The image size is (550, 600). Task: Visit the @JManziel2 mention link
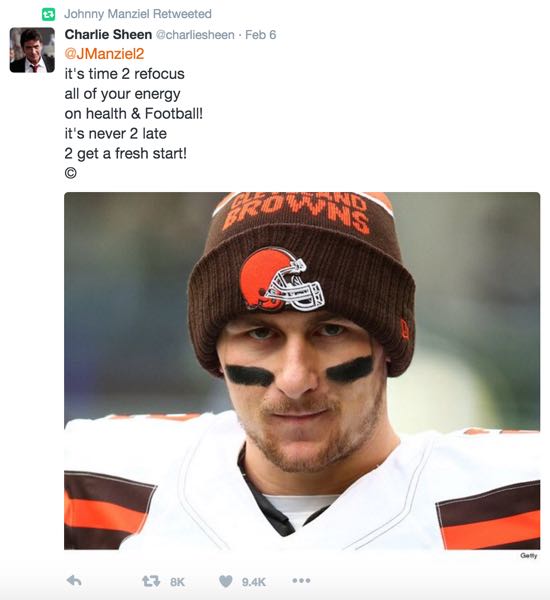pos(104,54)
